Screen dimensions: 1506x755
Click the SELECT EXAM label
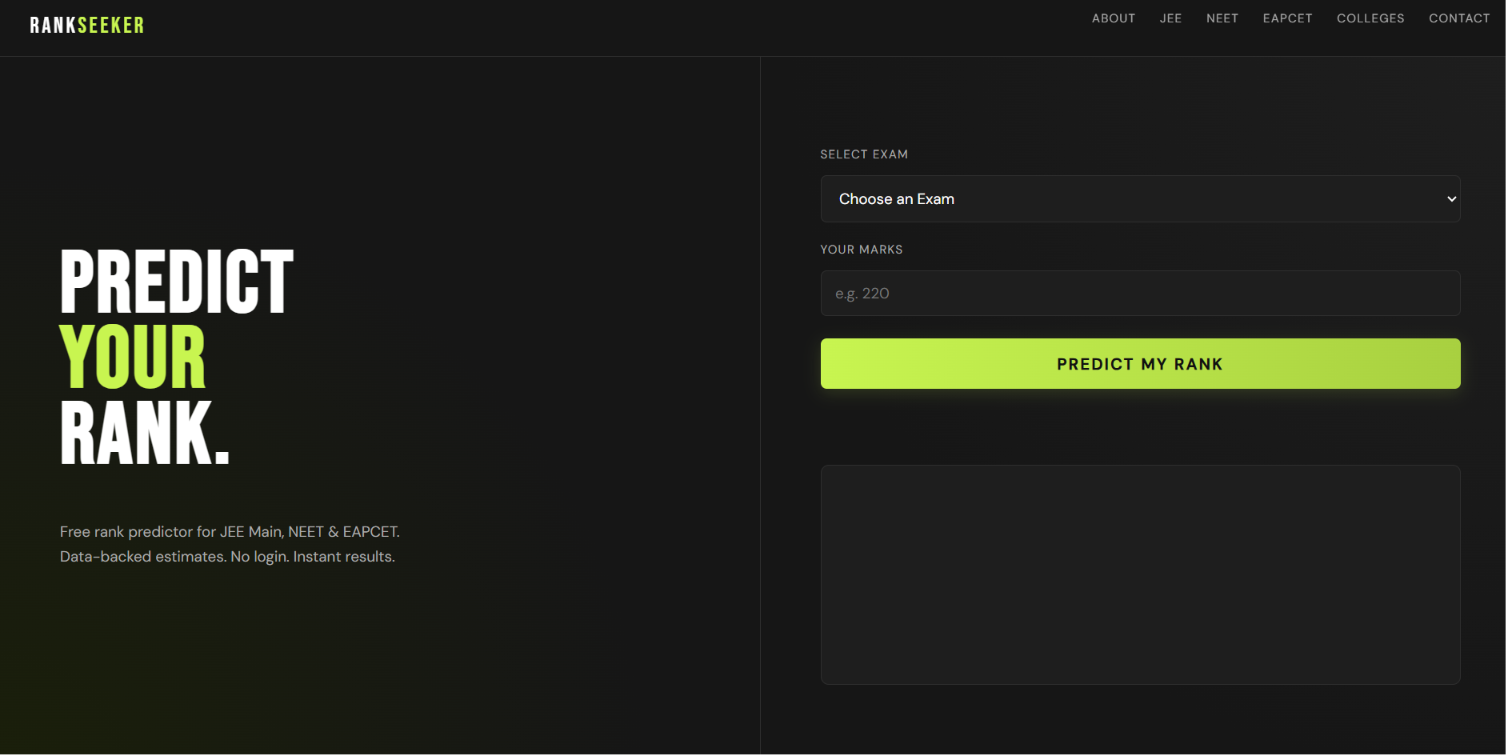pyautogui.click(x=864, y=155)
